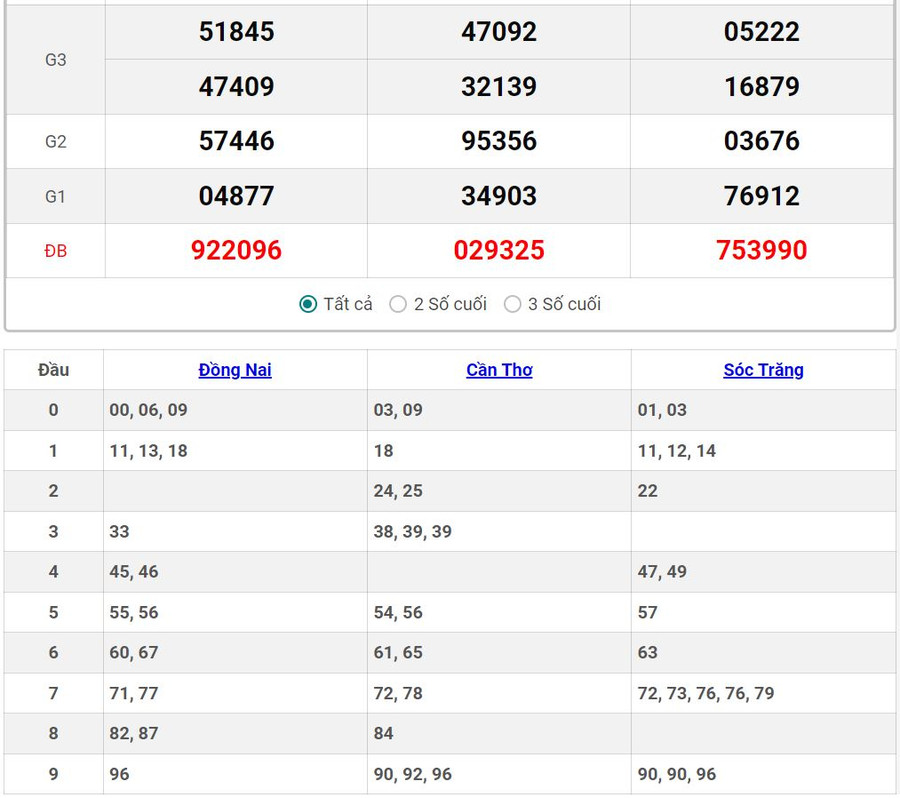Click G1 result 76912
Screen dimensions: 900x798
click(762, 196)
